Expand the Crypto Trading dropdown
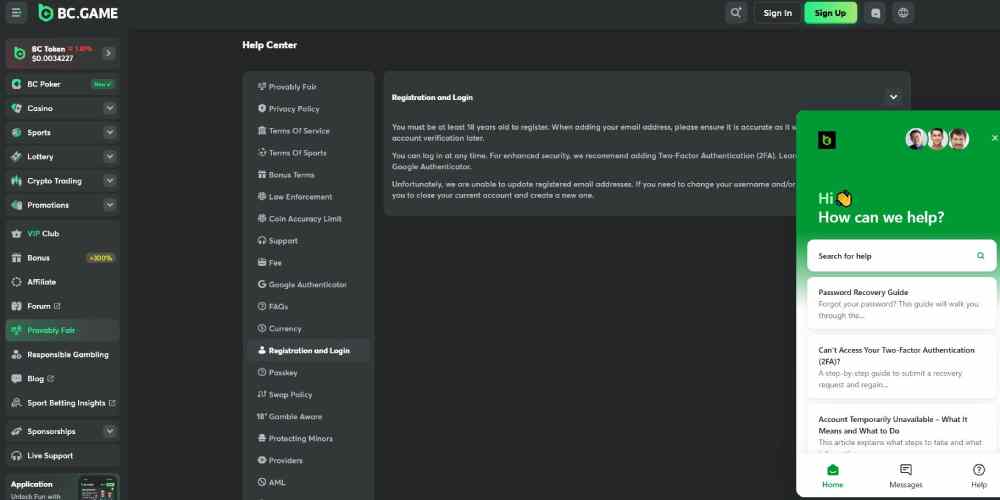Screen dimensions: 1000x500 (109, 181)
